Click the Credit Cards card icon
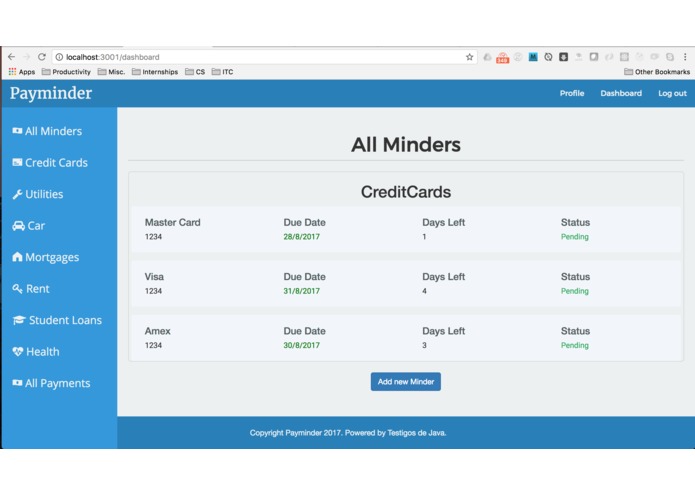The width and height of the screenshot is (695, 494). point(17,162)
